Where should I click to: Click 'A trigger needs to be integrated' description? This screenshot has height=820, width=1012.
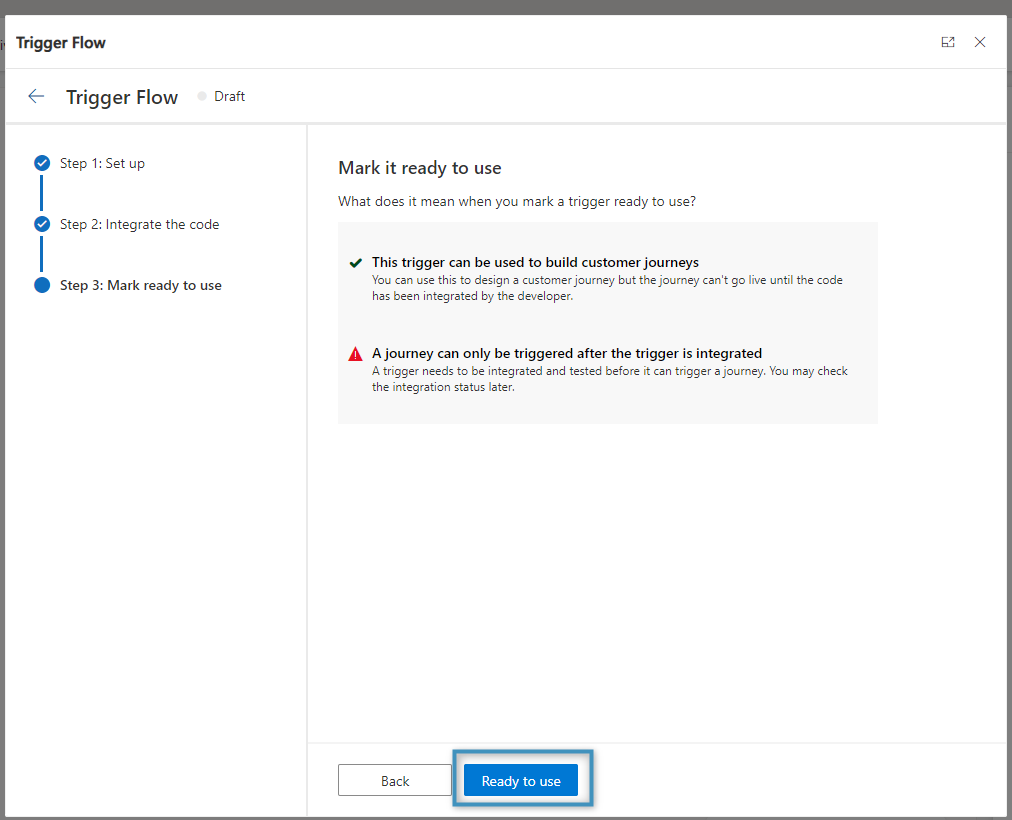(x=610, y=379)
